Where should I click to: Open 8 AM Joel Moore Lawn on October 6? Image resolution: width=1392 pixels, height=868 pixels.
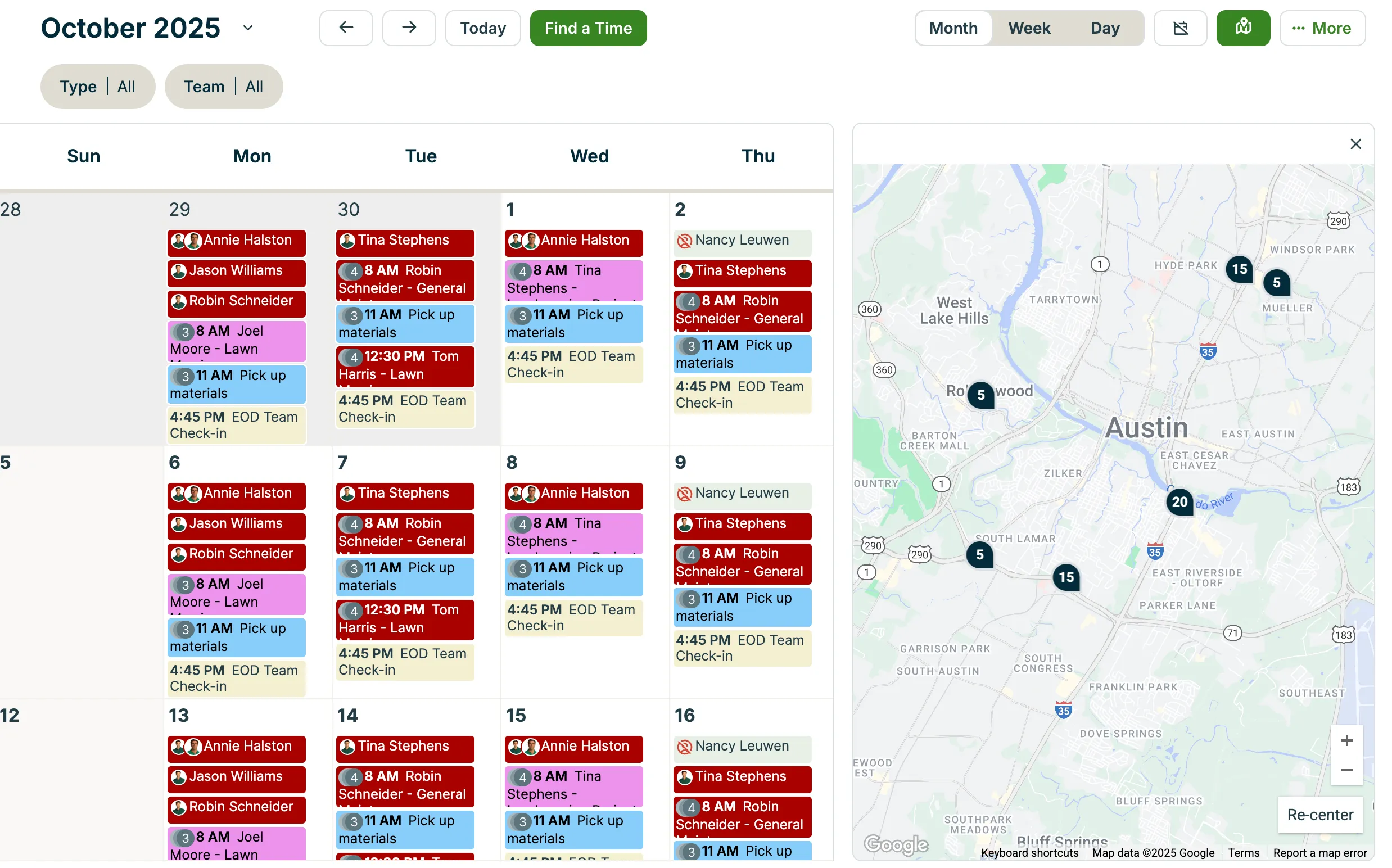click(237, 594)
